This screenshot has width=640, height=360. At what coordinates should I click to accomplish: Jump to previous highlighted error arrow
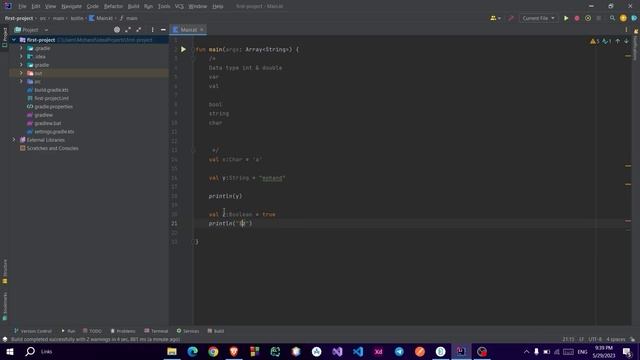[618, 41]
